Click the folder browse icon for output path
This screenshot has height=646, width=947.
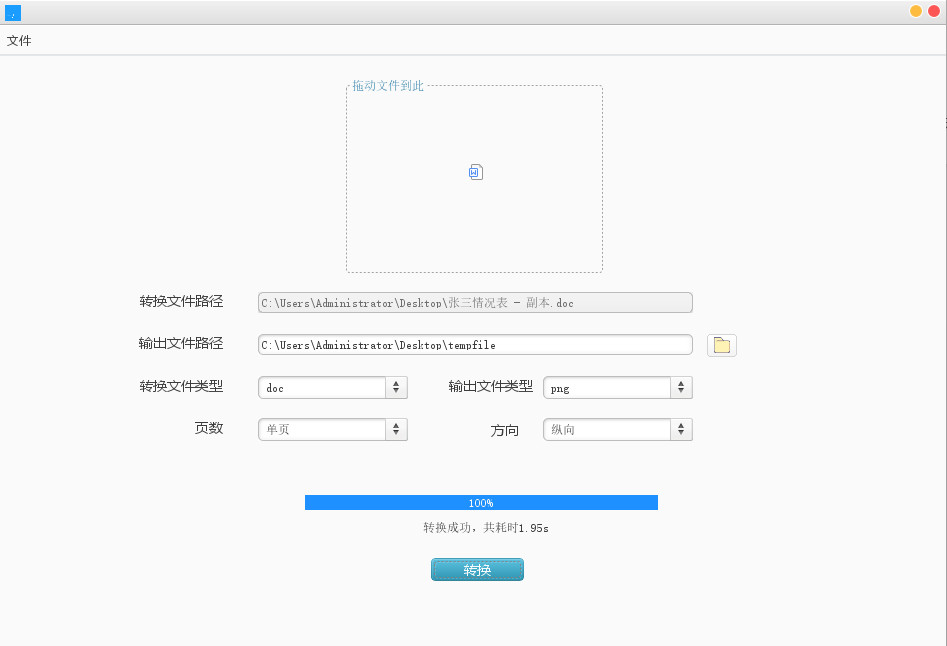(722, 345)
